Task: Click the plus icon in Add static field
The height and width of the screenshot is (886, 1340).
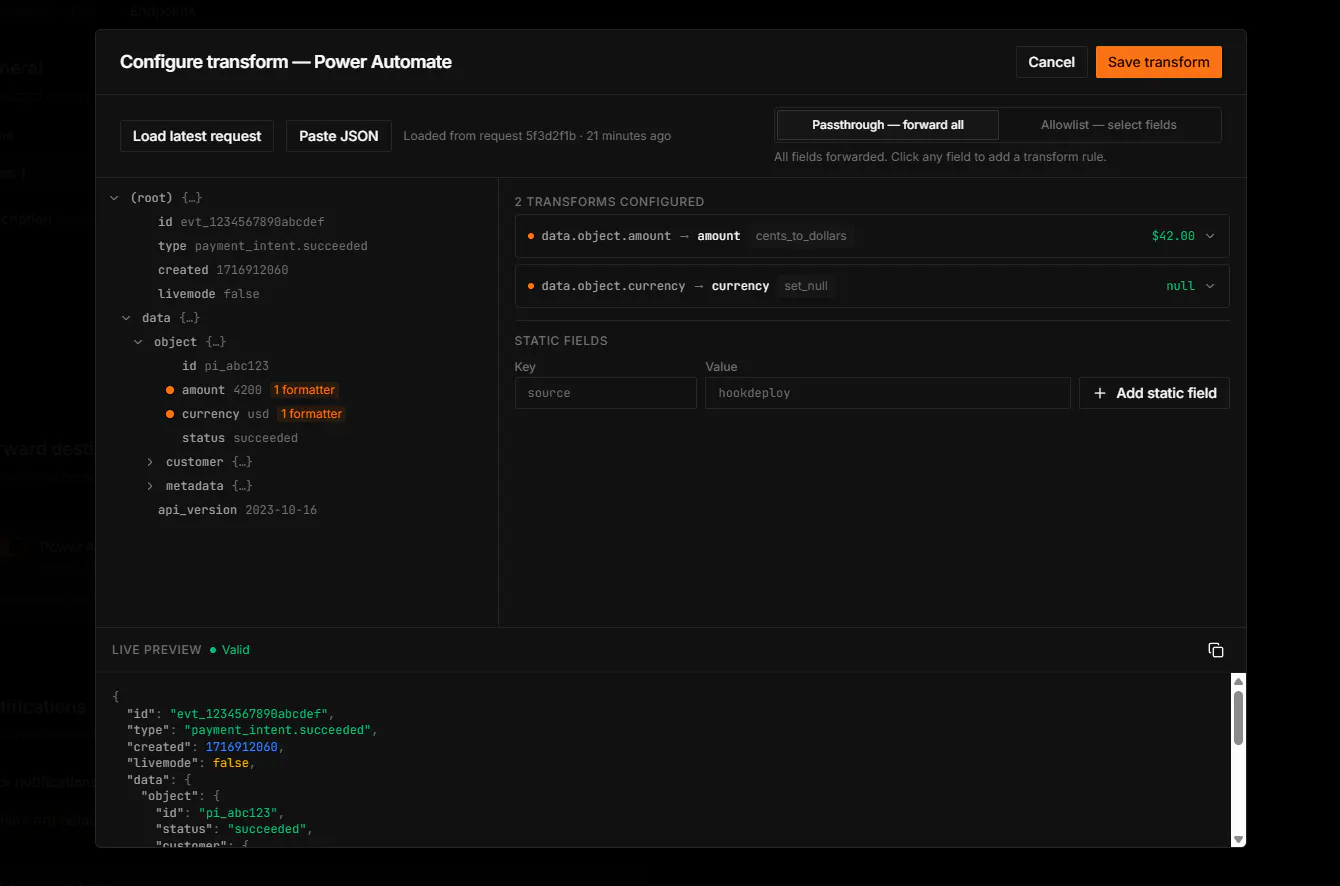Action: point(1100,393)
